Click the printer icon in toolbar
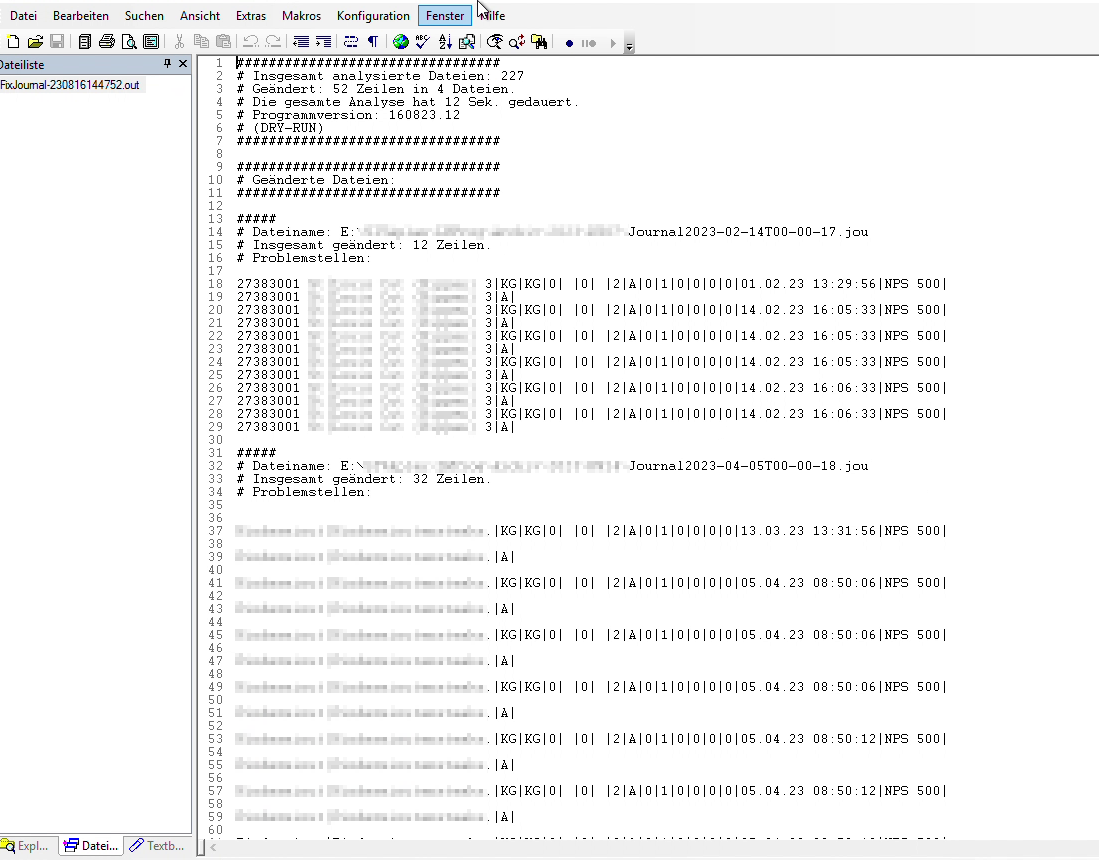1099x860 pixels. tap(107, 42)
